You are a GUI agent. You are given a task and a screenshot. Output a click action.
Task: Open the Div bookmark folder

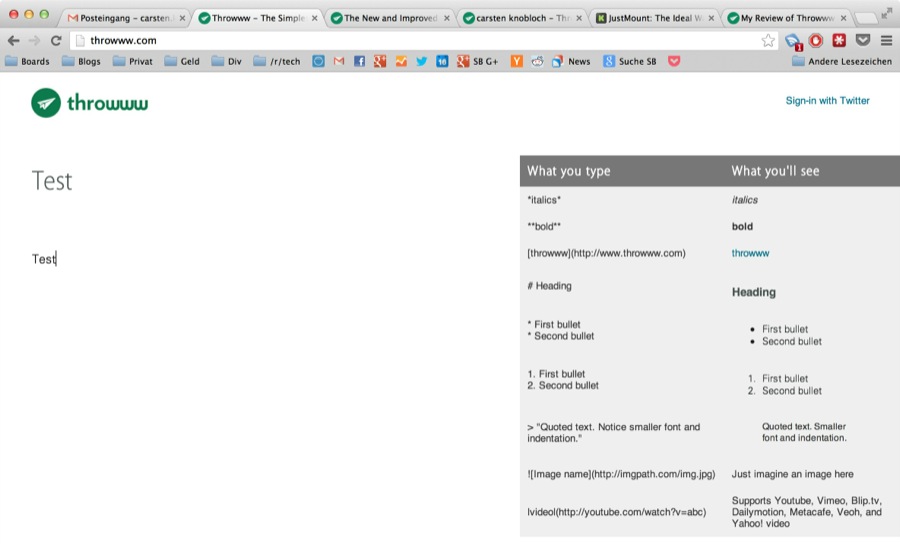(x=227, y=61)
